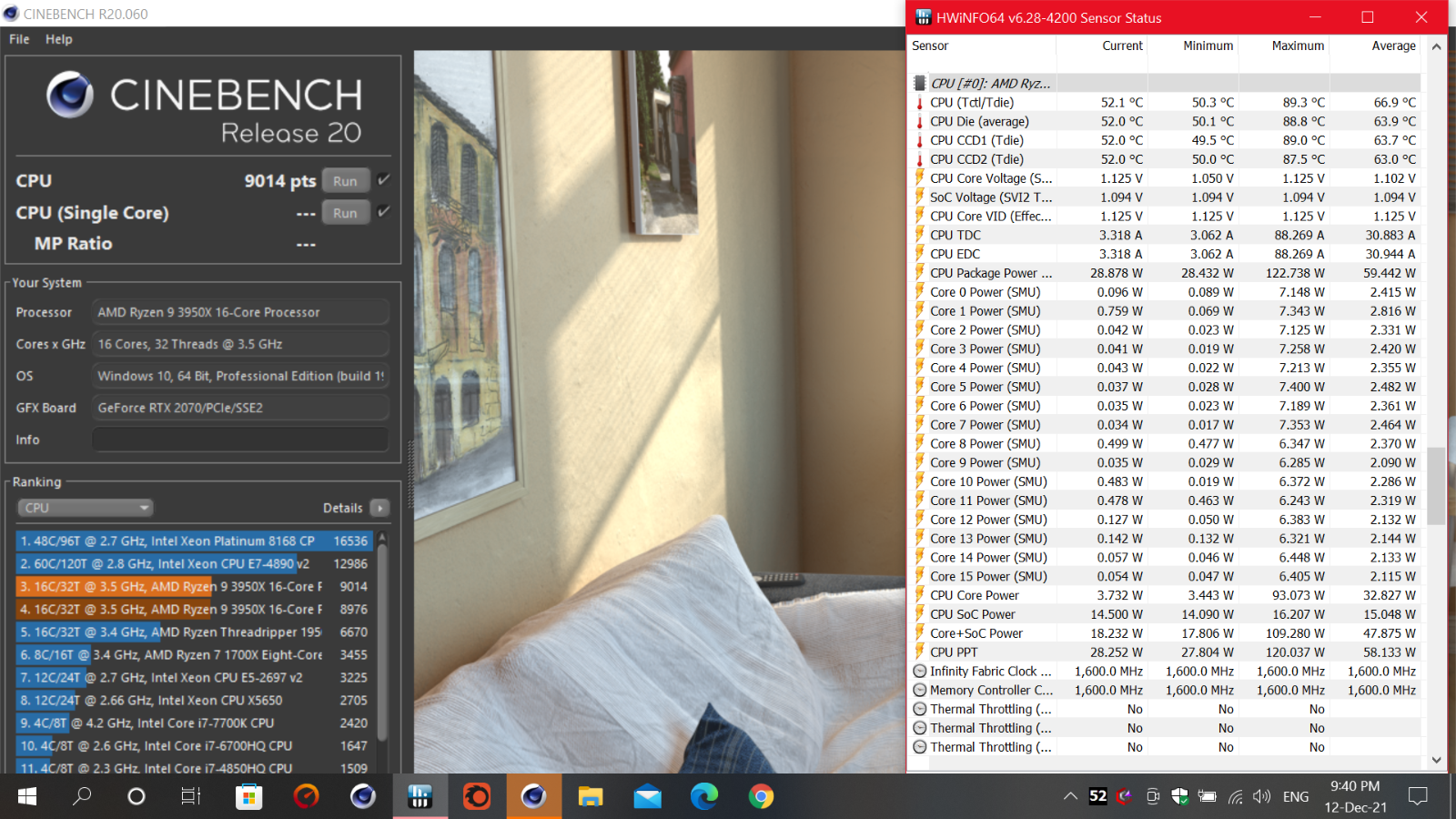The image size is (1456, 819).
Task: Select ranking entry Intel Xeon Platinum 8168
Action: pos(194,541)
